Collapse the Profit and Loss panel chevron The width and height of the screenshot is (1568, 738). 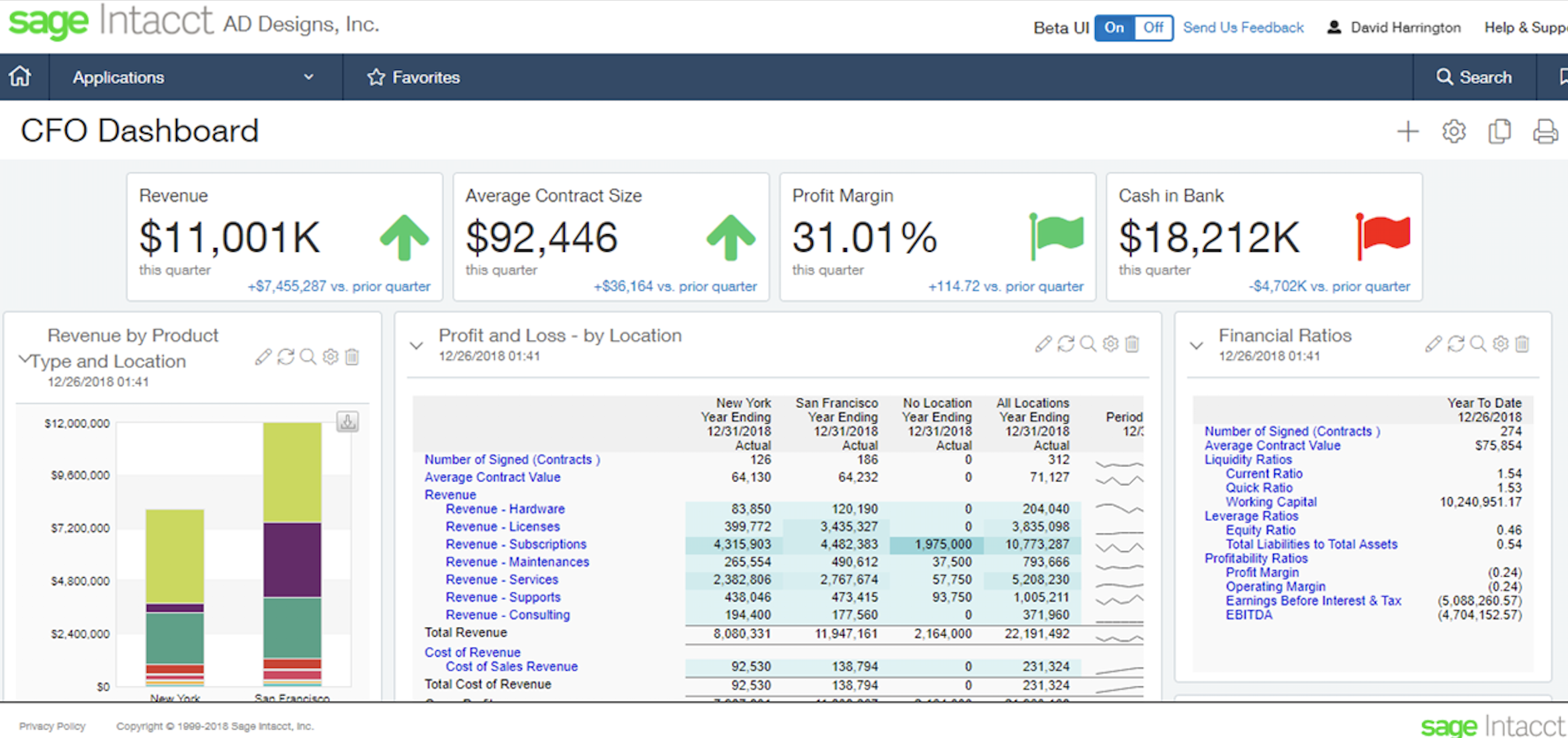tap(416, 345)
